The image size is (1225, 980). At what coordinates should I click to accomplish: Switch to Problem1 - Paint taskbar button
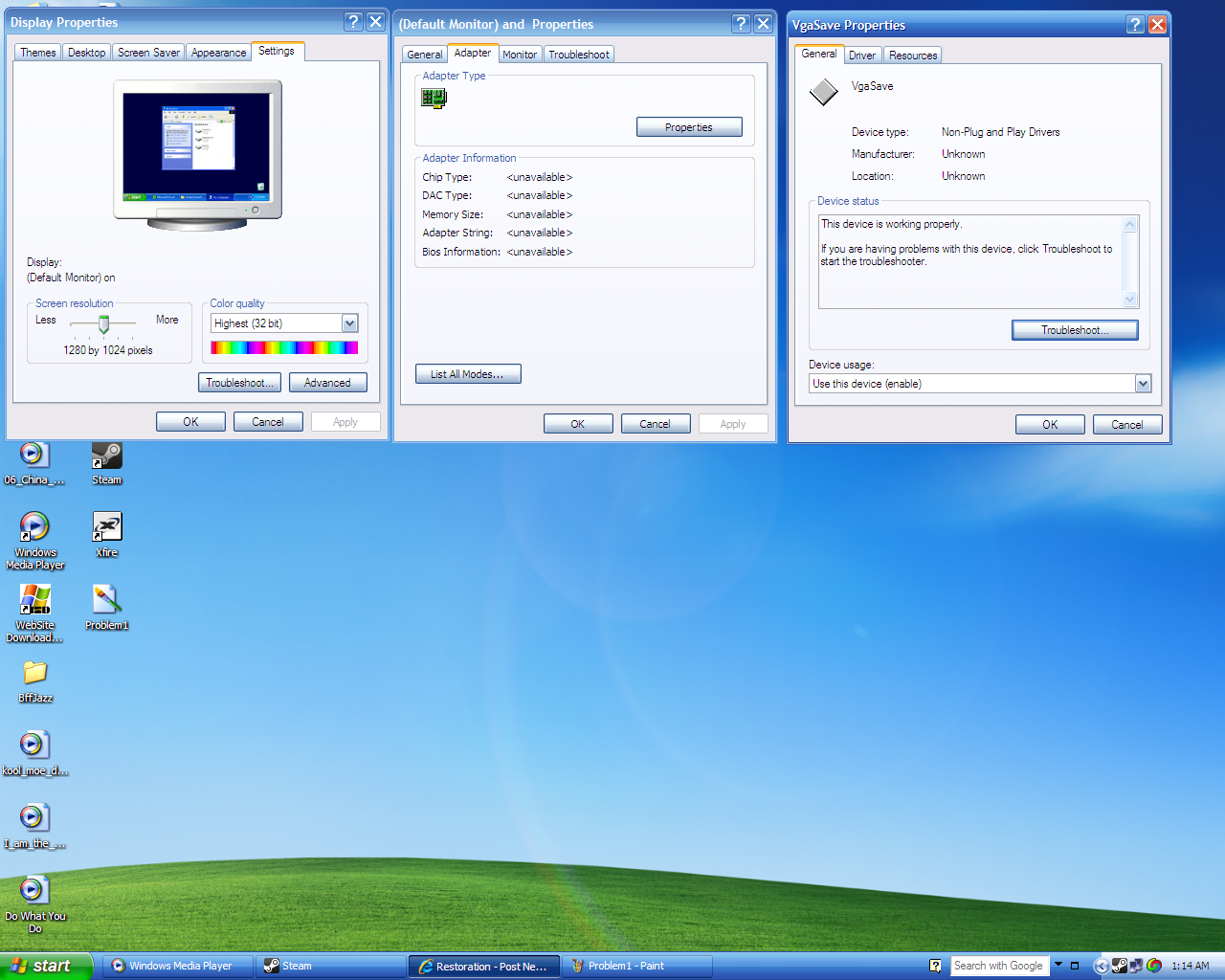[637, 967]
